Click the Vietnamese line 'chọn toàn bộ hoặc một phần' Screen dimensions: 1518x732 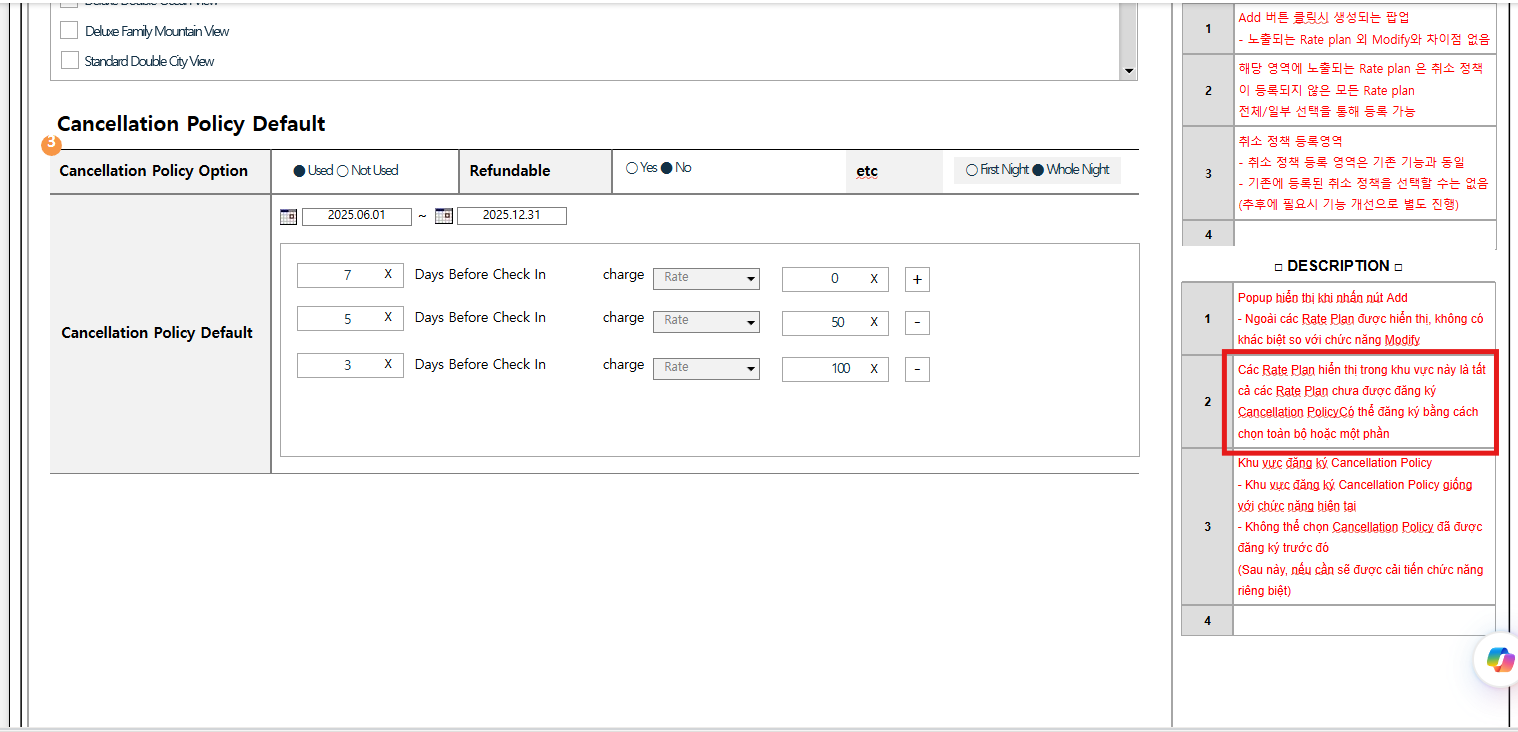1313,434
